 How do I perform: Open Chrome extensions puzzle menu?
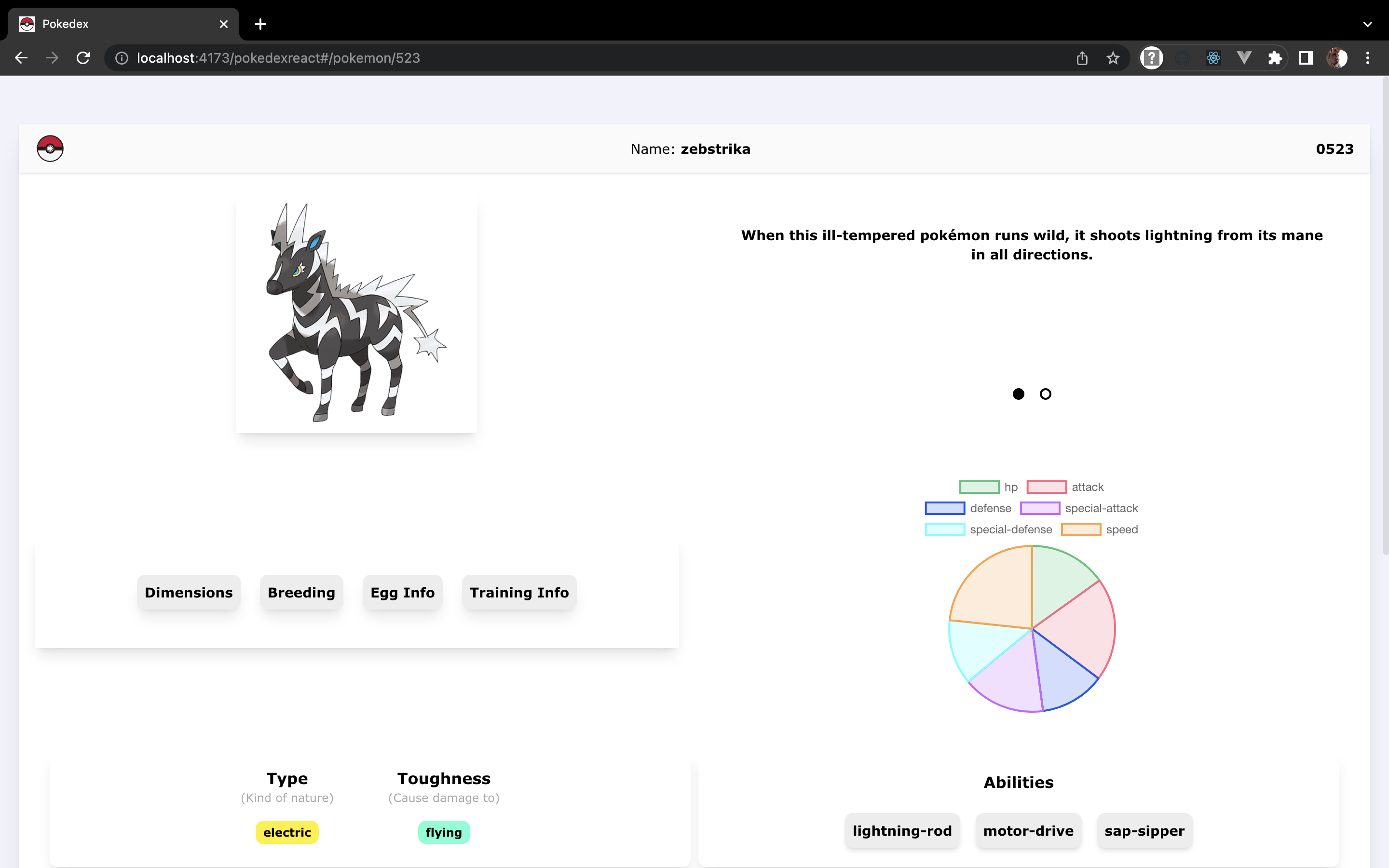click(x=1275, y=58)
